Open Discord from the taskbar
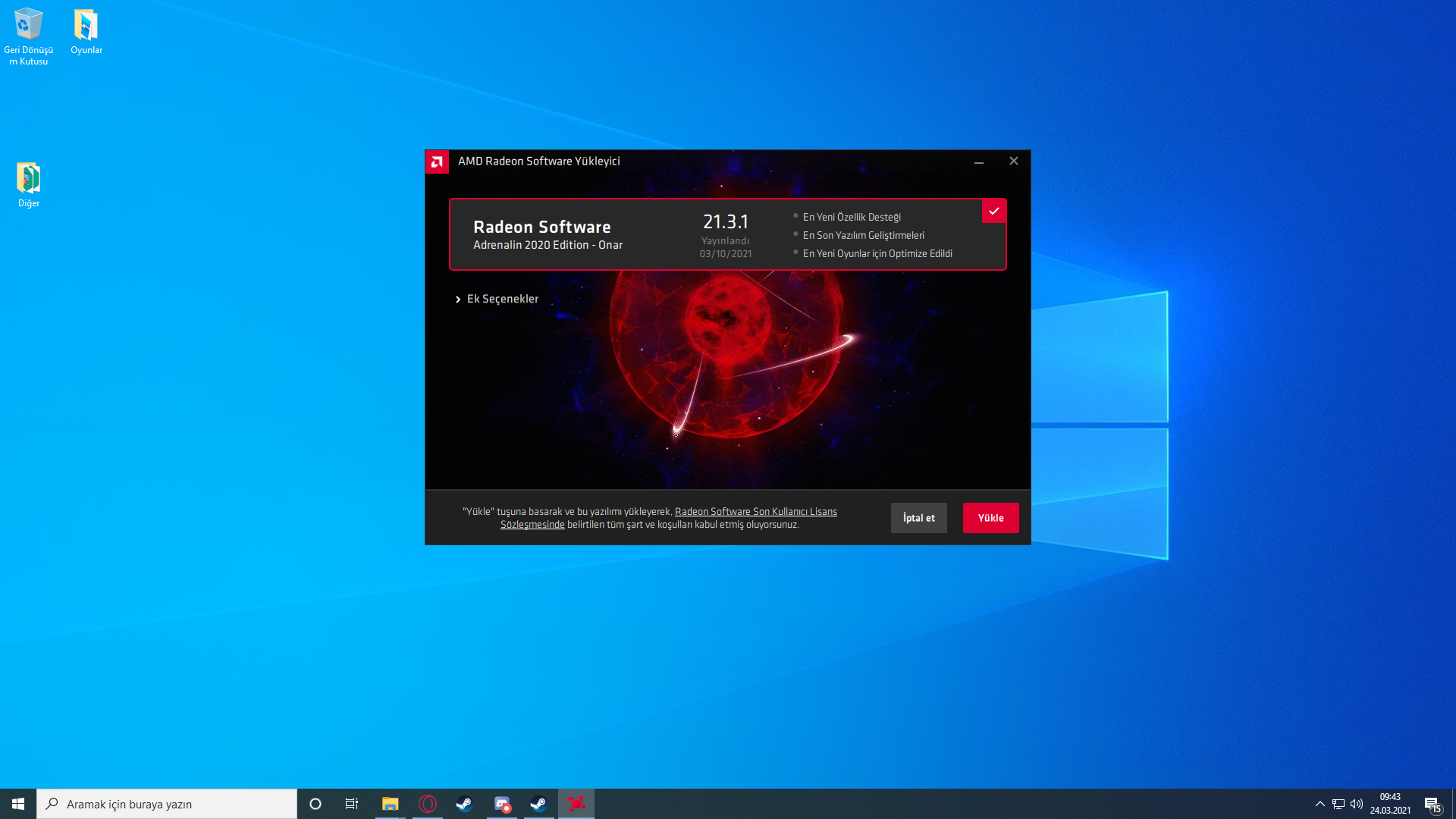Screen dimensions: 1456x819 coord(502,804)
